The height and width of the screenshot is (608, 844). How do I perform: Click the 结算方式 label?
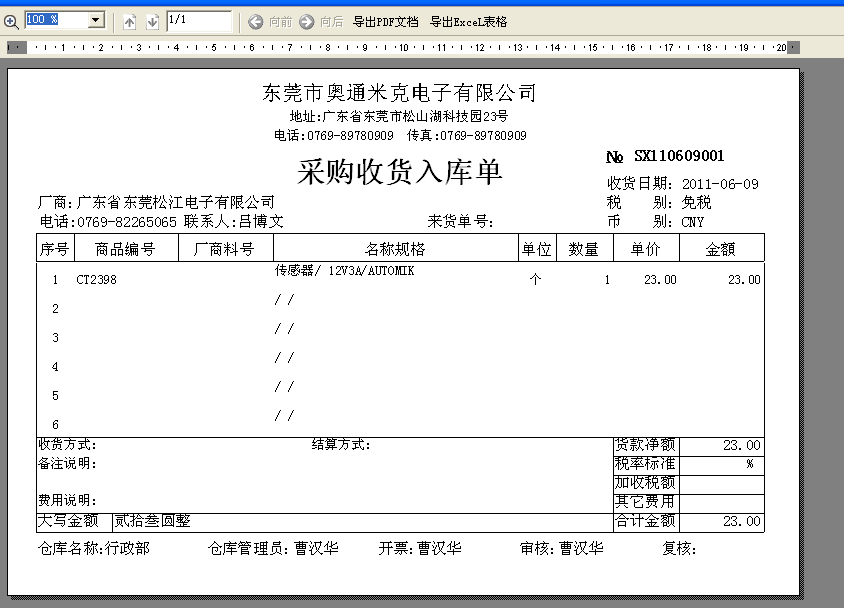(x=341, y=444)
